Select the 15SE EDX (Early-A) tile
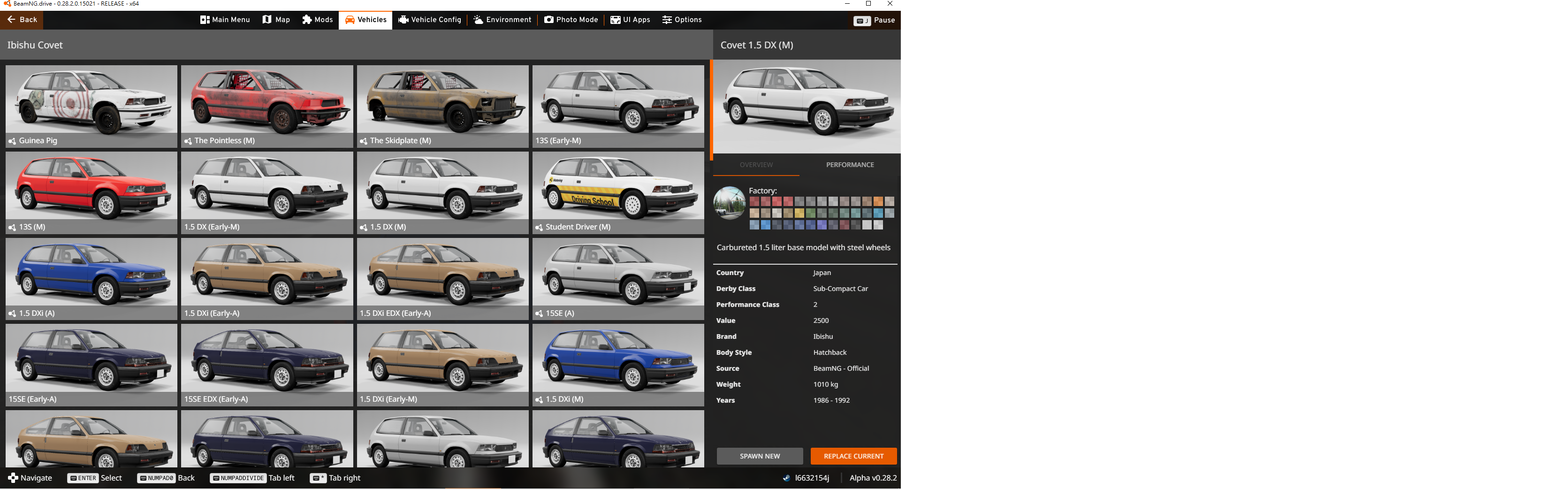 (267, 366)
